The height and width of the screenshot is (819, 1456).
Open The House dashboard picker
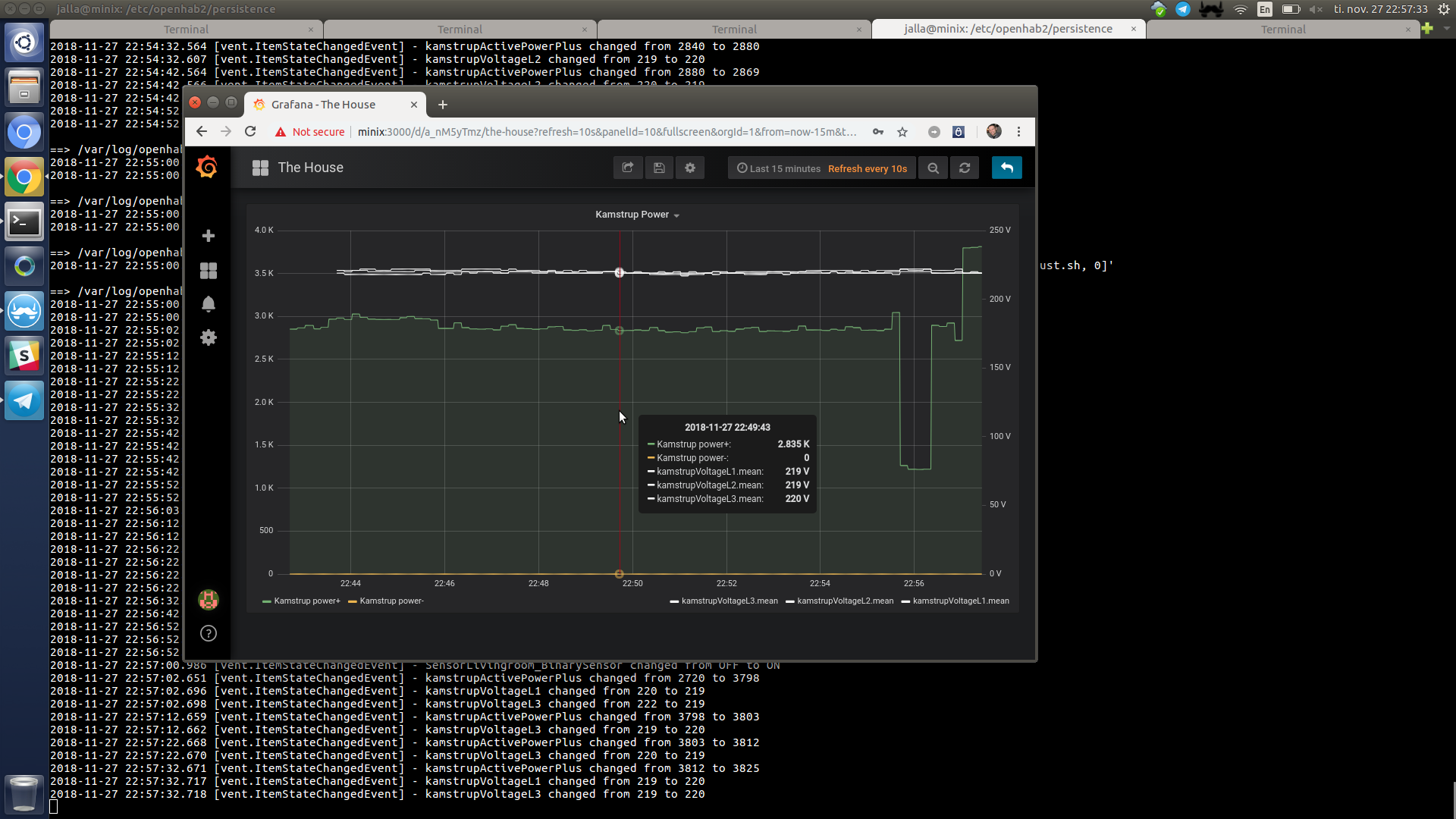click(x=310, y=168)
